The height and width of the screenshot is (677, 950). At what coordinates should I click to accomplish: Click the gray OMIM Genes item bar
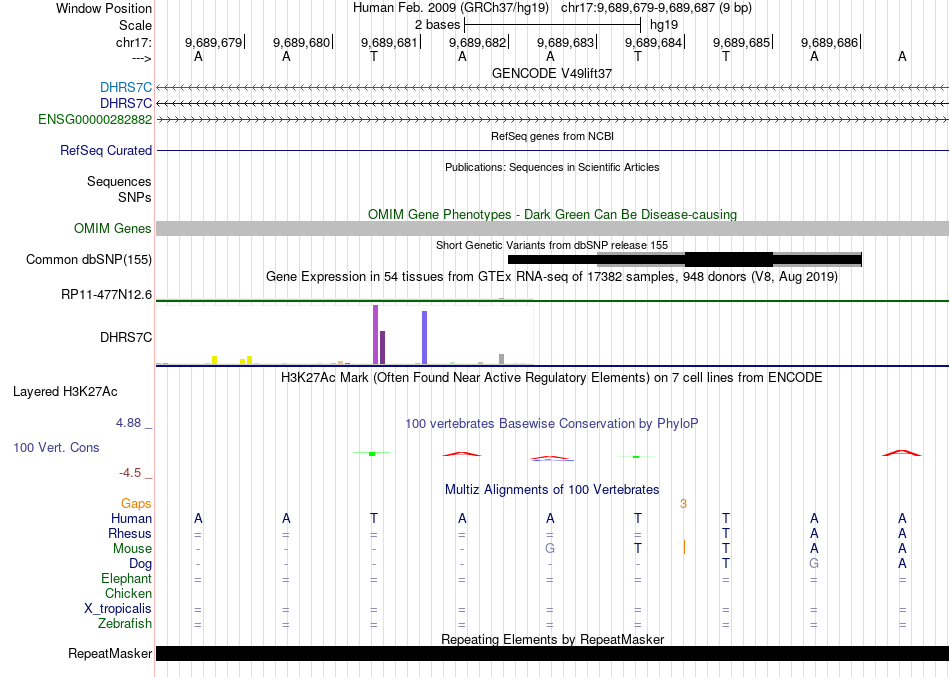coord(552,228)
